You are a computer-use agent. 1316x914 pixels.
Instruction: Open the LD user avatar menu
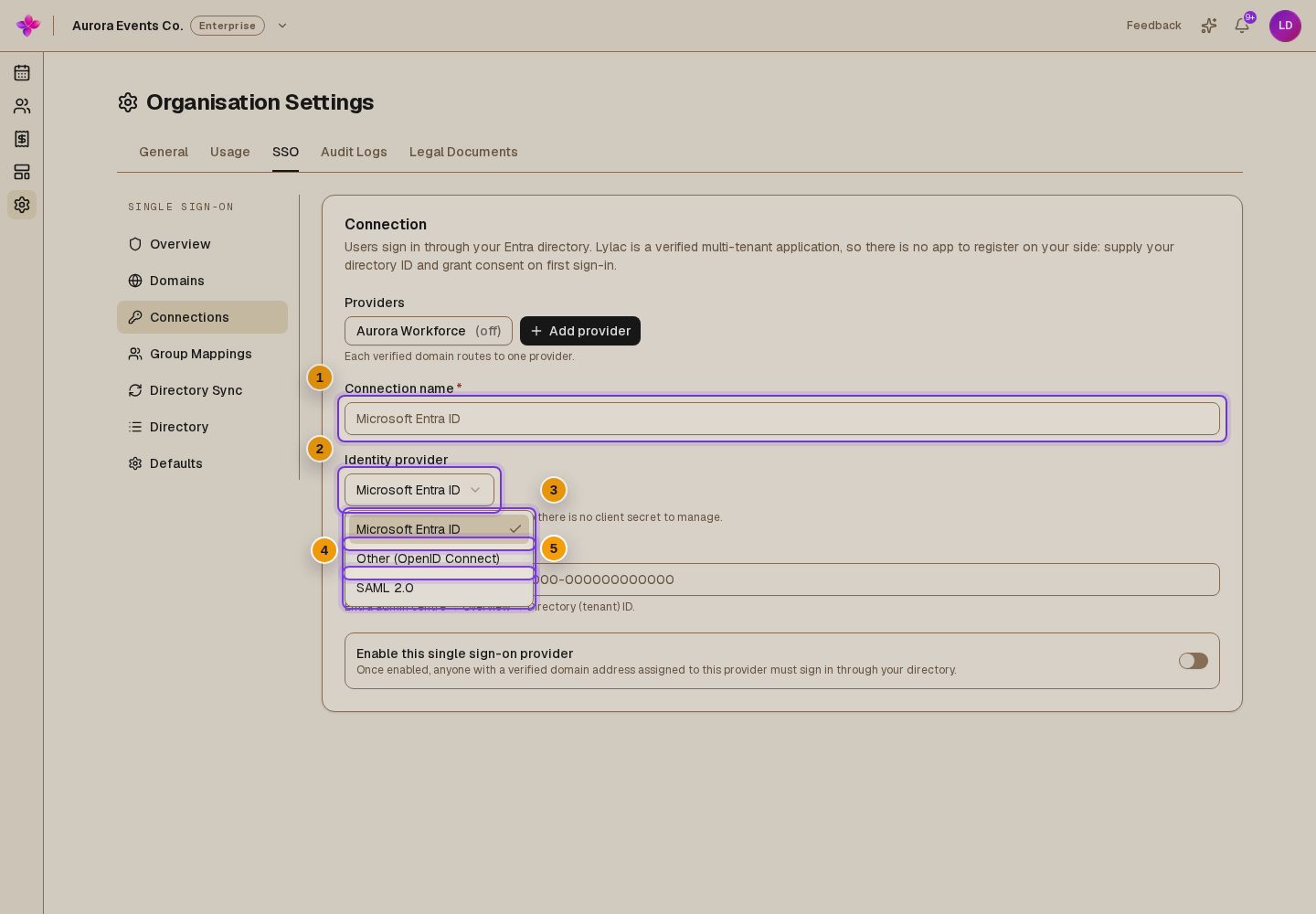pos(1285,26)
